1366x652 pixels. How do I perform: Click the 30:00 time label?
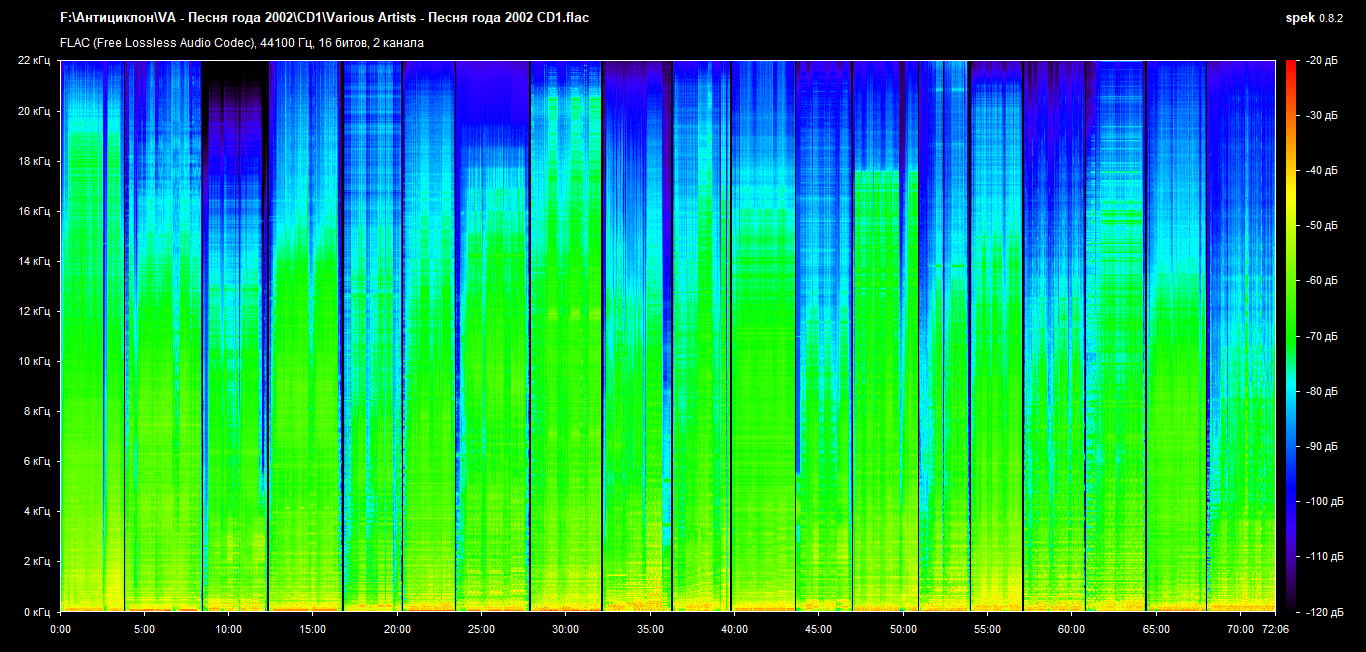tap(565, 630)
